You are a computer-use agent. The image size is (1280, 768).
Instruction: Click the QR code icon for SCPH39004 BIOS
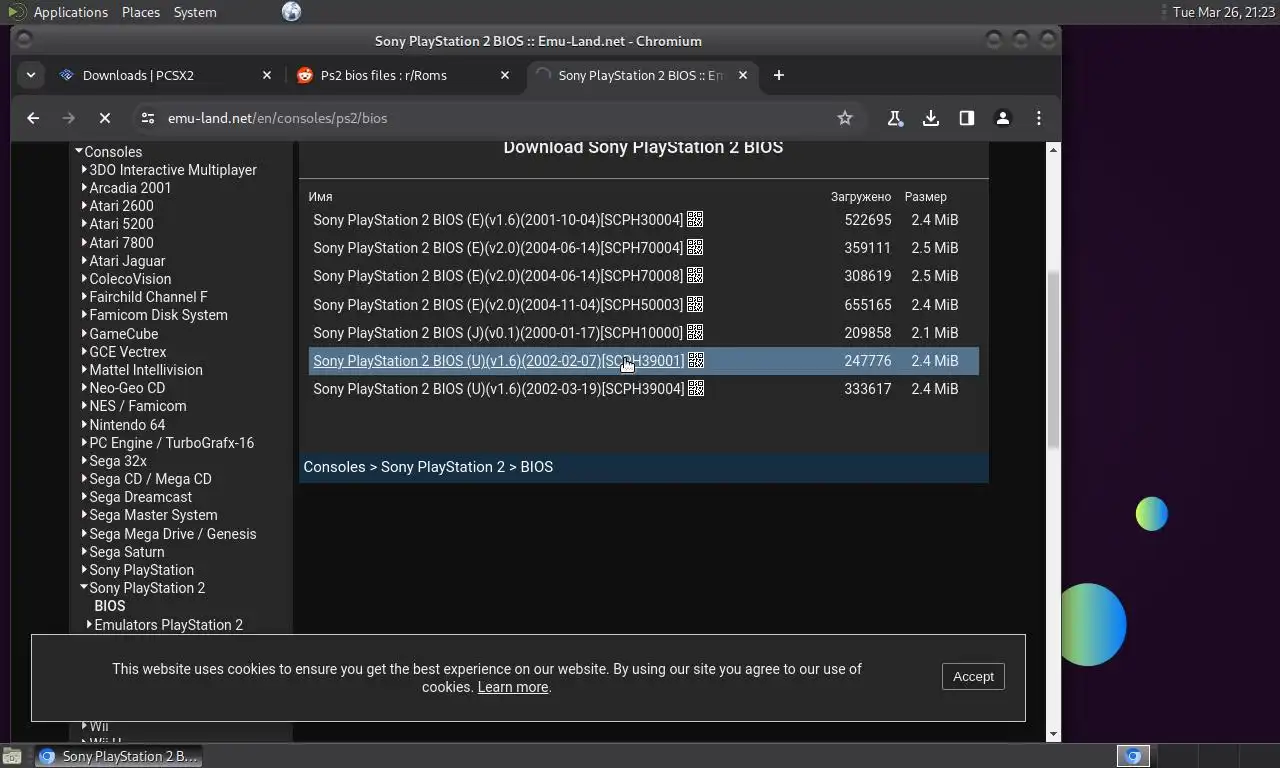coord(696,388)
